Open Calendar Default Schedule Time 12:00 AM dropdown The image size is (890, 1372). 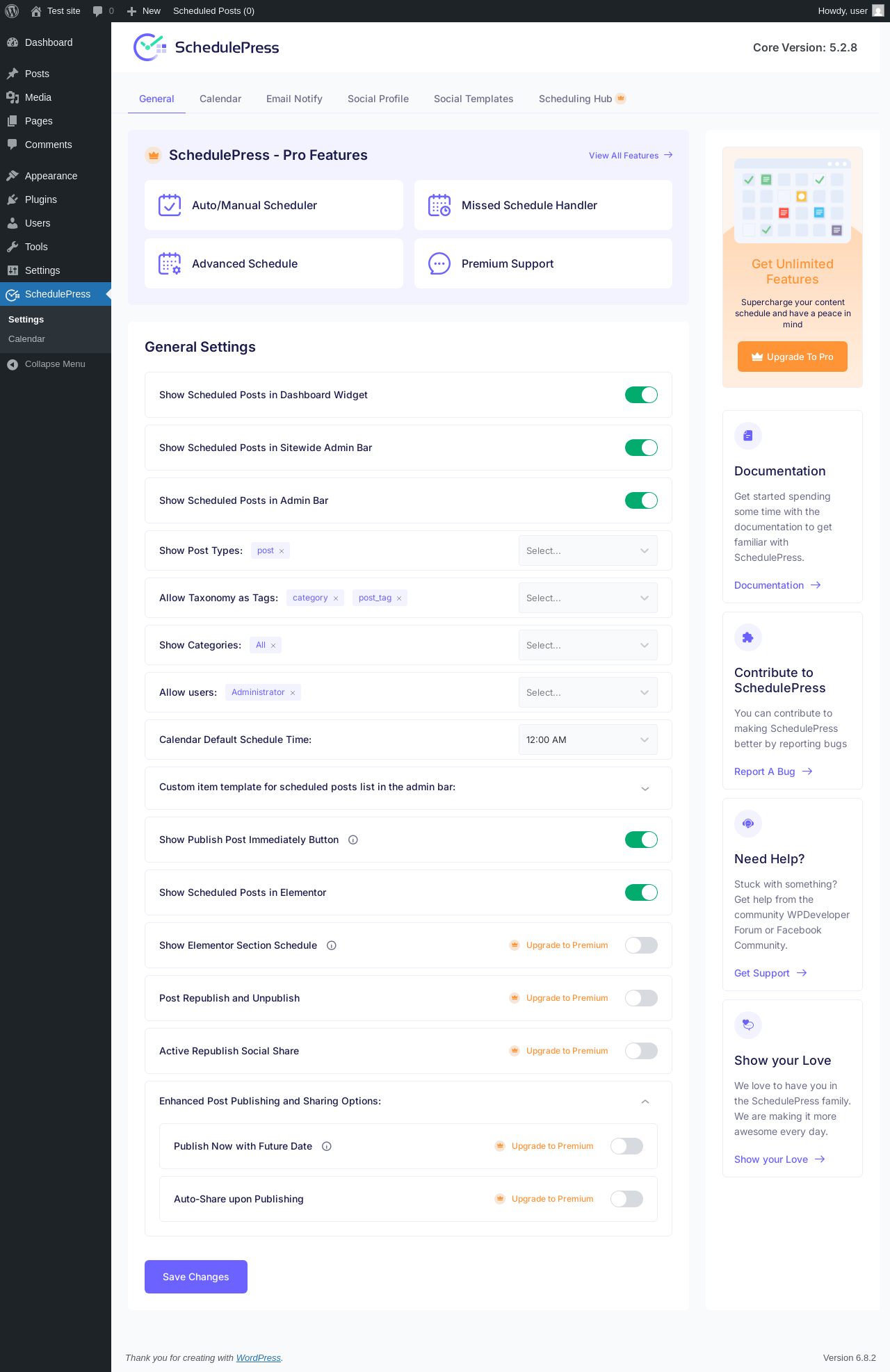(x=588, y=740)
